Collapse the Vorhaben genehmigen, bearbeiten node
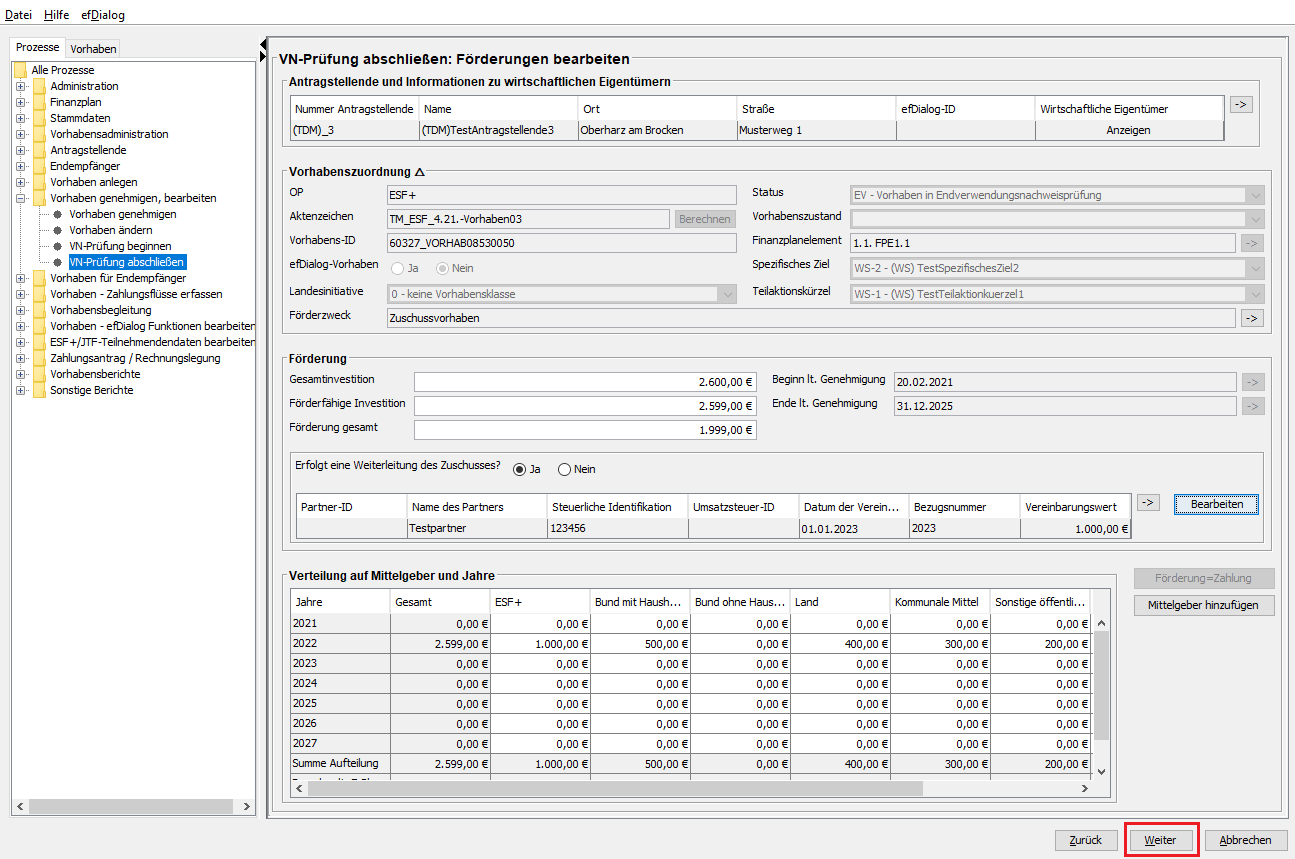This screenshot has height=859, width=1295. click(x=20, y=198)
